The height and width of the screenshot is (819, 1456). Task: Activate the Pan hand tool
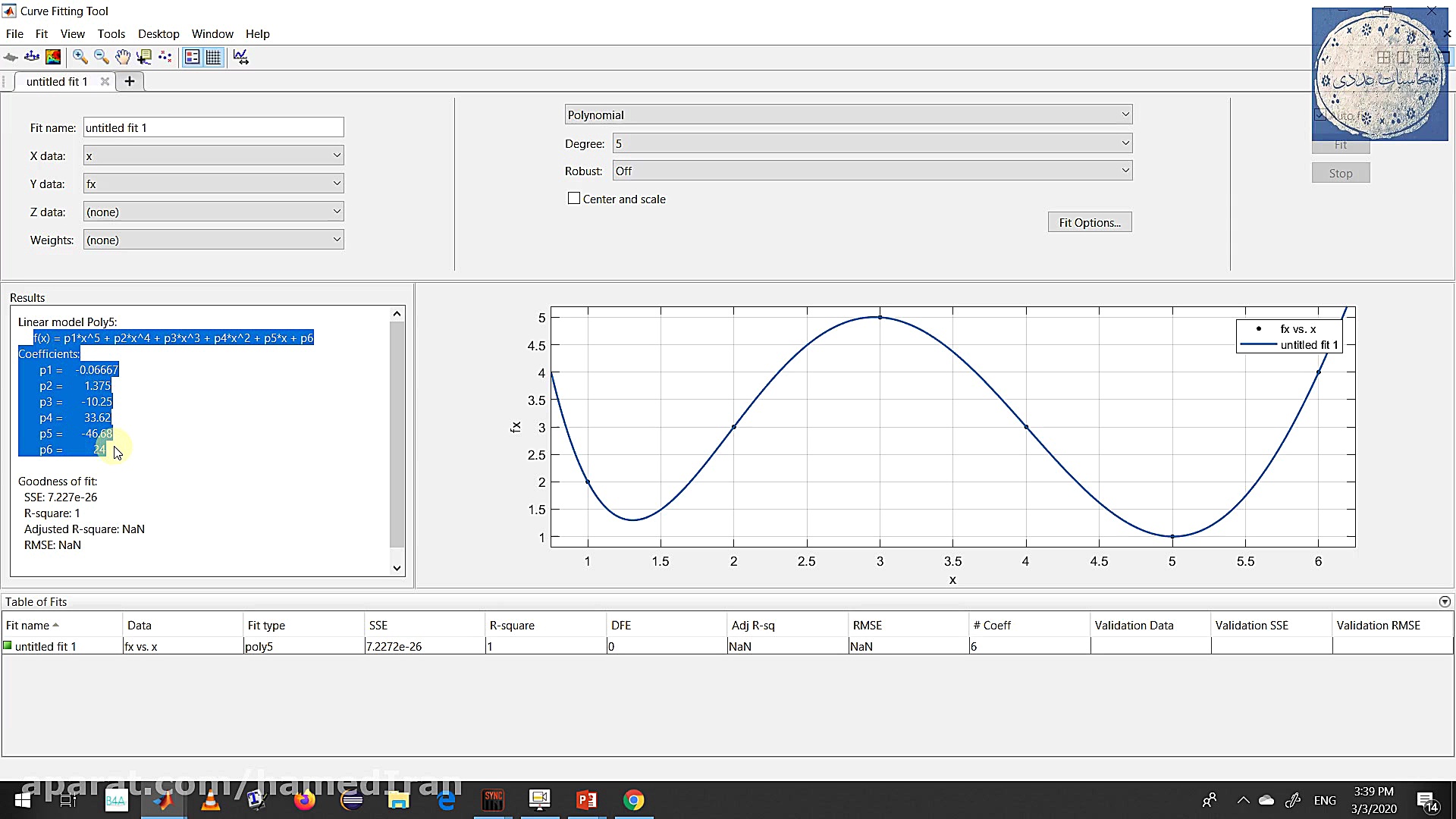(x=122, y=57)
